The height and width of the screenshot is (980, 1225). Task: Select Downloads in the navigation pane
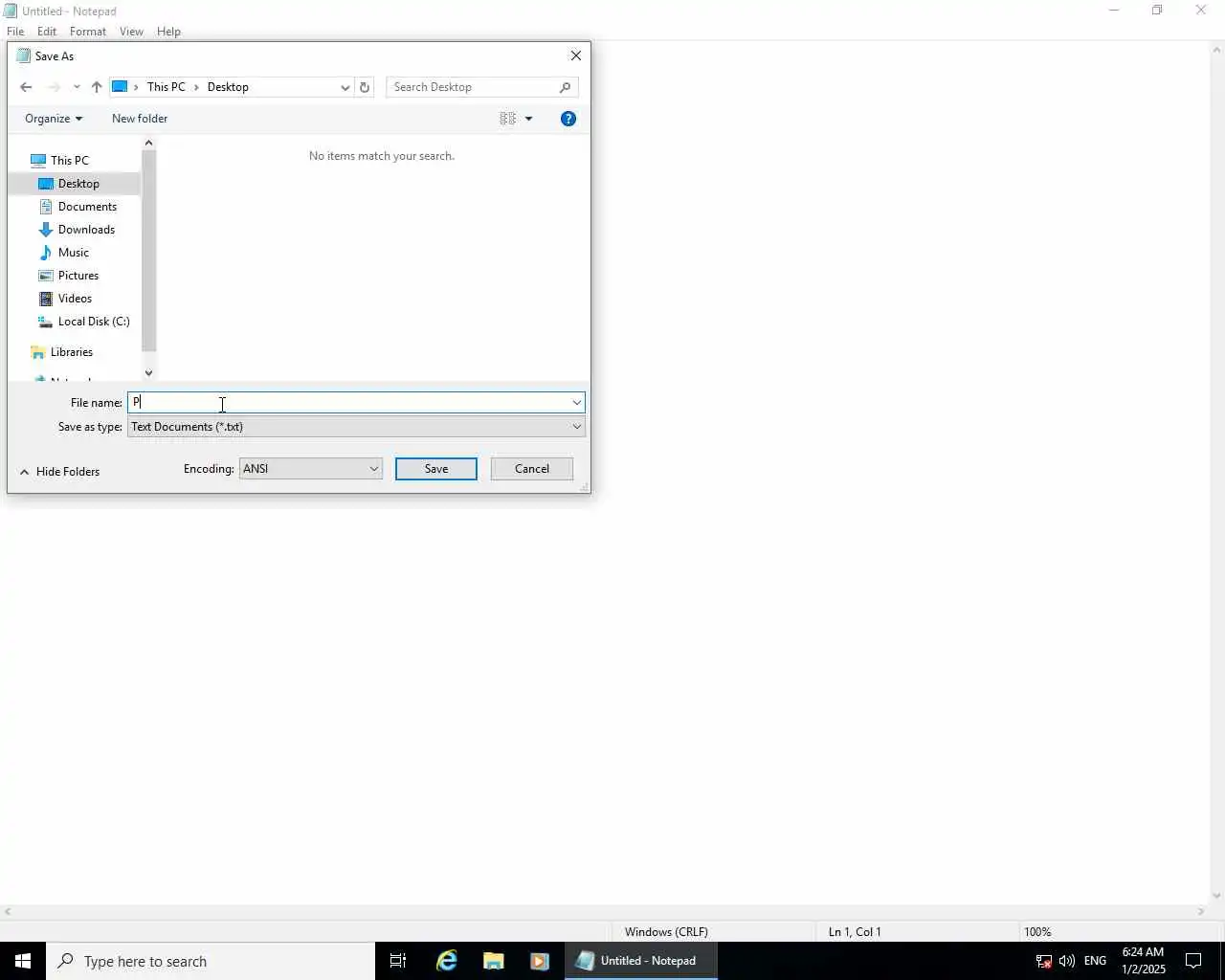[86, 230]
